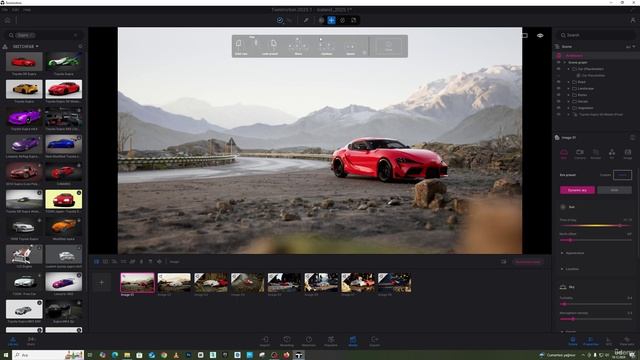Expand the Vegetation folder in scene graph
The width and height of the screenshot is (640, 360).
[569, 108]
